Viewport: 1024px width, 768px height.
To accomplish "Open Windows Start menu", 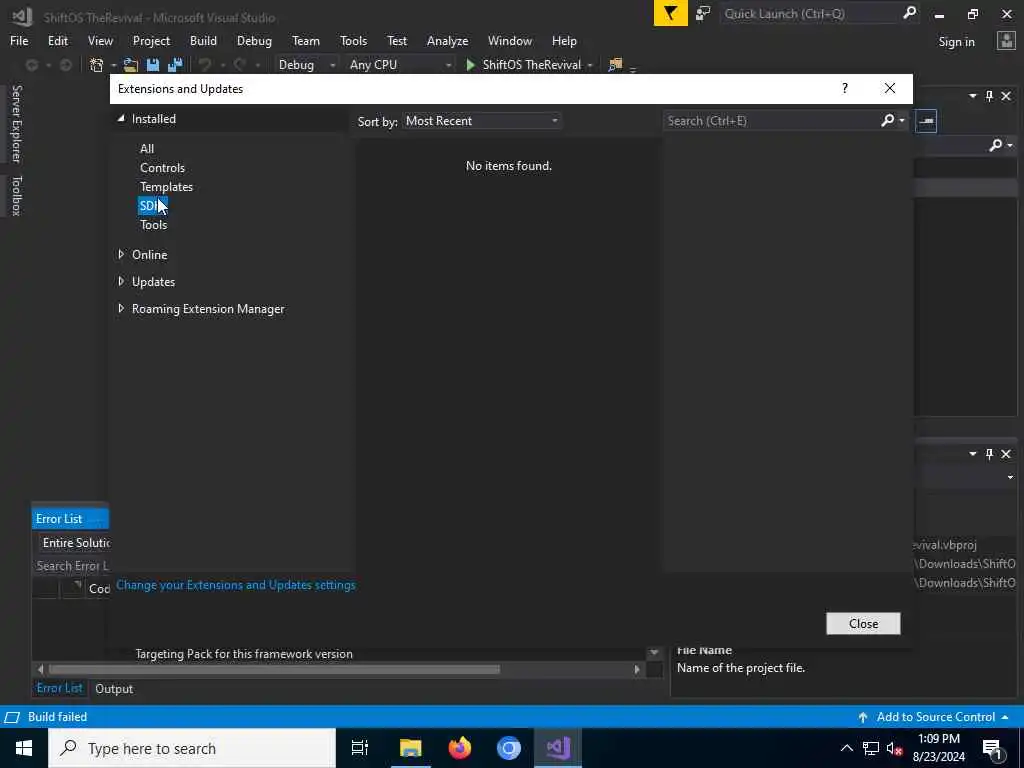I will (x=24, y=748).
